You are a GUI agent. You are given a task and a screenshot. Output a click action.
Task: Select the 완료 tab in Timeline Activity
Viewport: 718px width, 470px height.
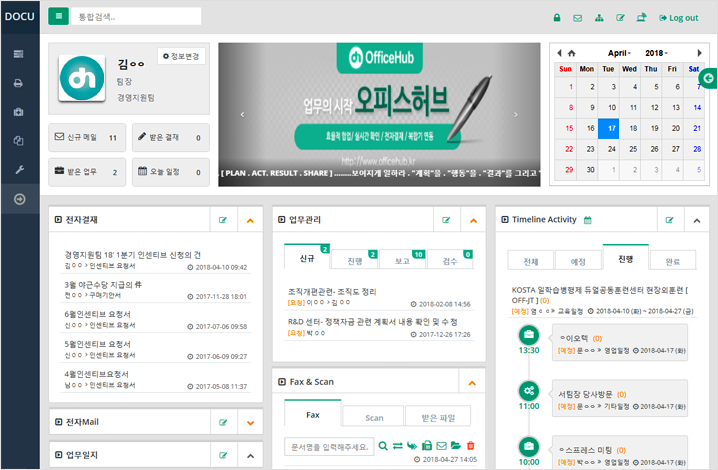point(673,261)
